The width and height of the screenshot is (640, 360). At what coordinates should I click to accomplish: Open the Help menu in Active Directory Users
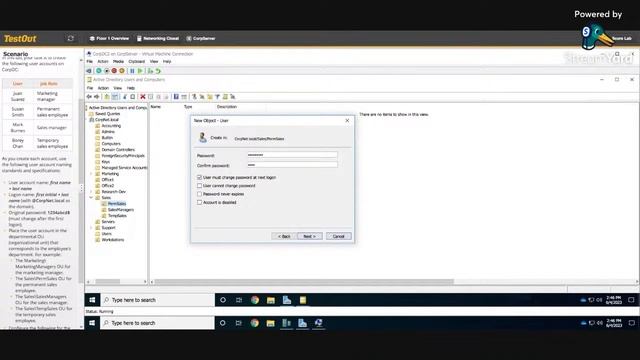coord(131,88)
